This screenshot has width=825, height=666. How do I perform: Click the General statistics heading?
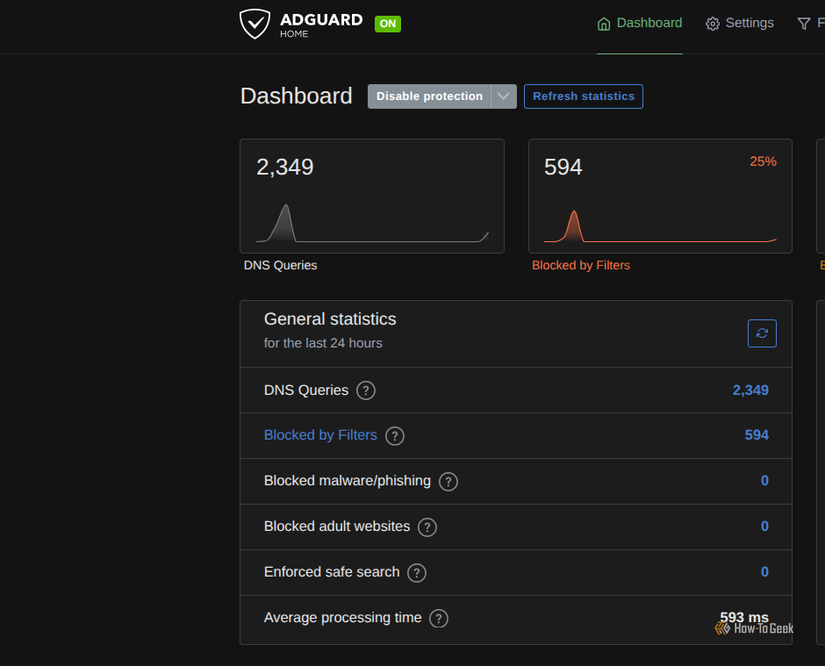[330, 319]
